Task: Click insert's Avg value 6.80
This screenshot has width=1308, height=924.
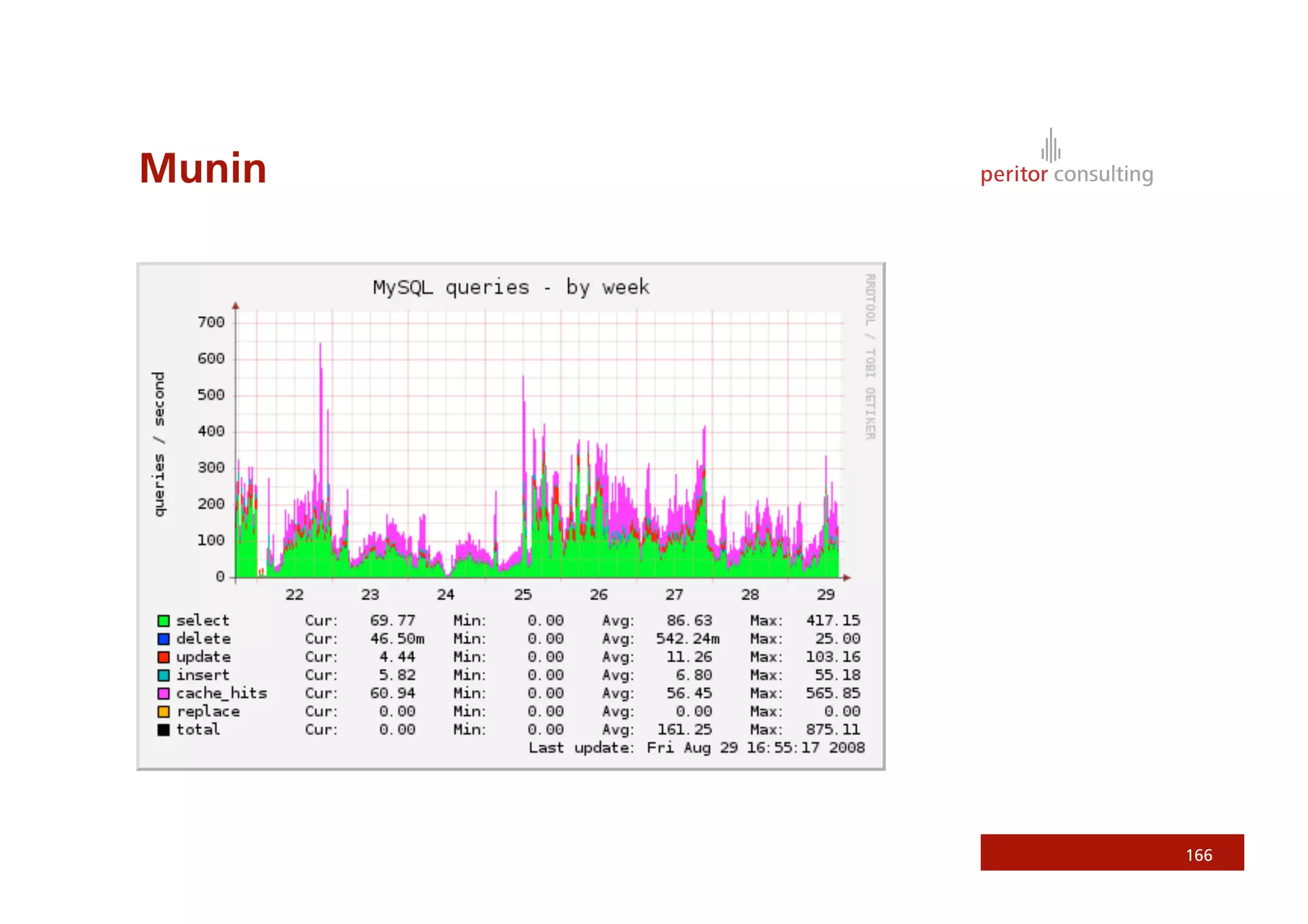Action: tap(694, 675)
